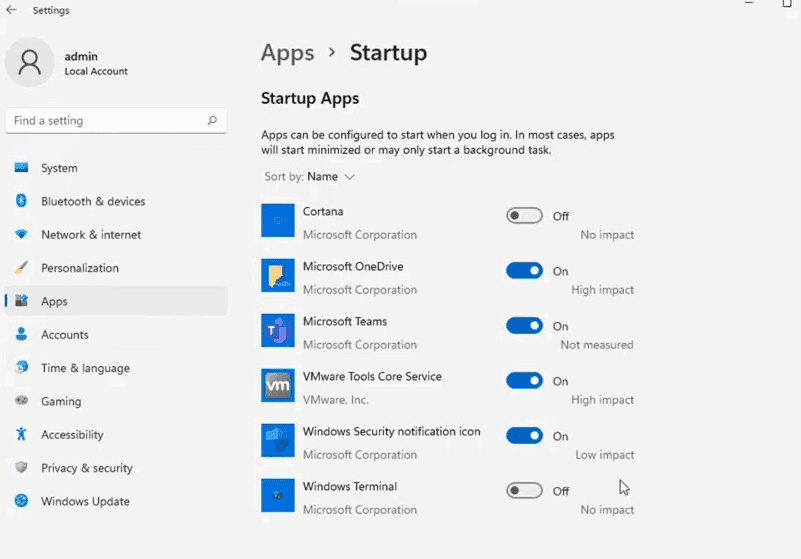801x559 pixels.
Task: Click the Settings window title text
Action: click(x=51, y=10)
